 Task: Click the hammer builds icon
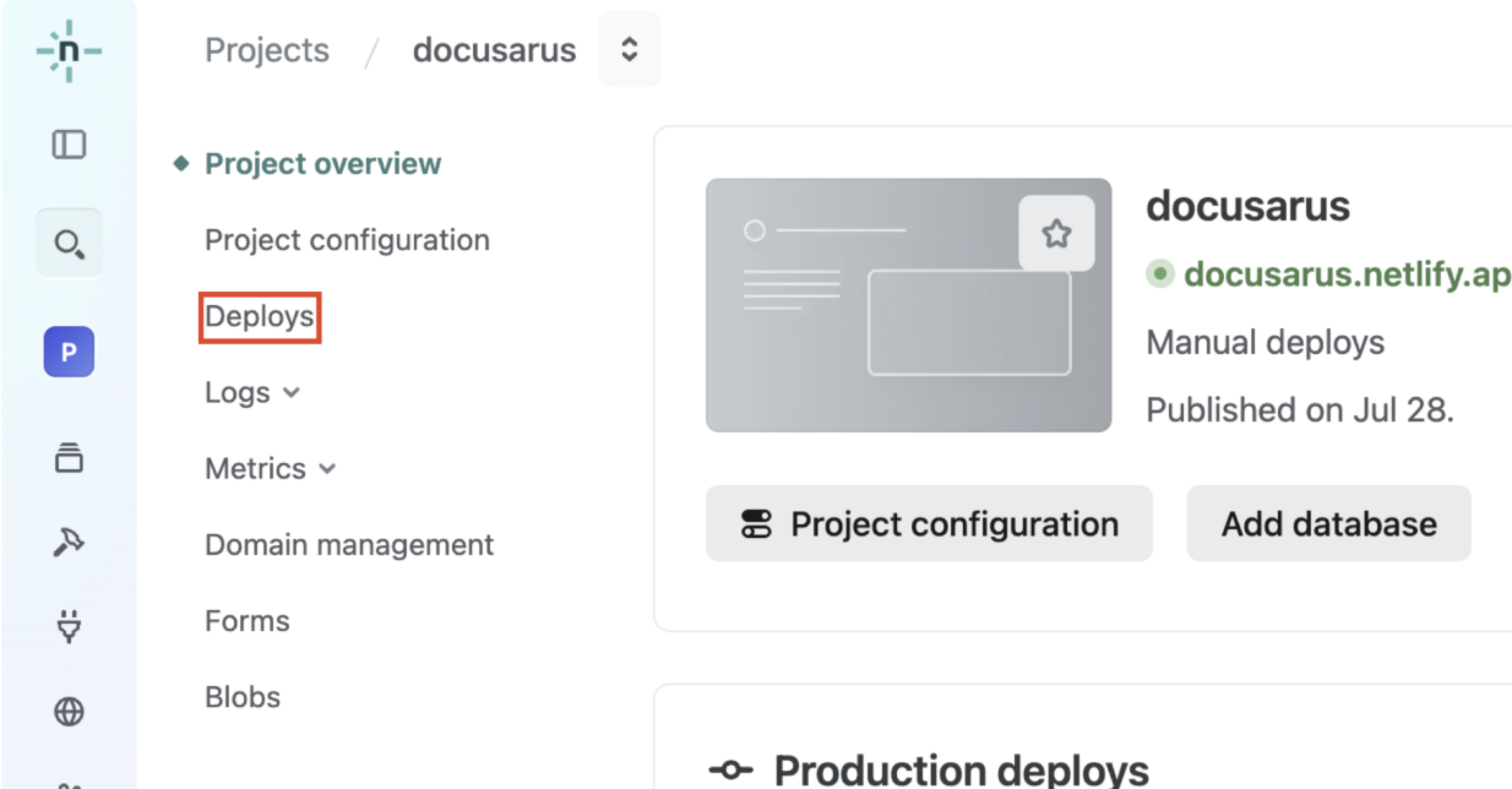coord(69,542)
